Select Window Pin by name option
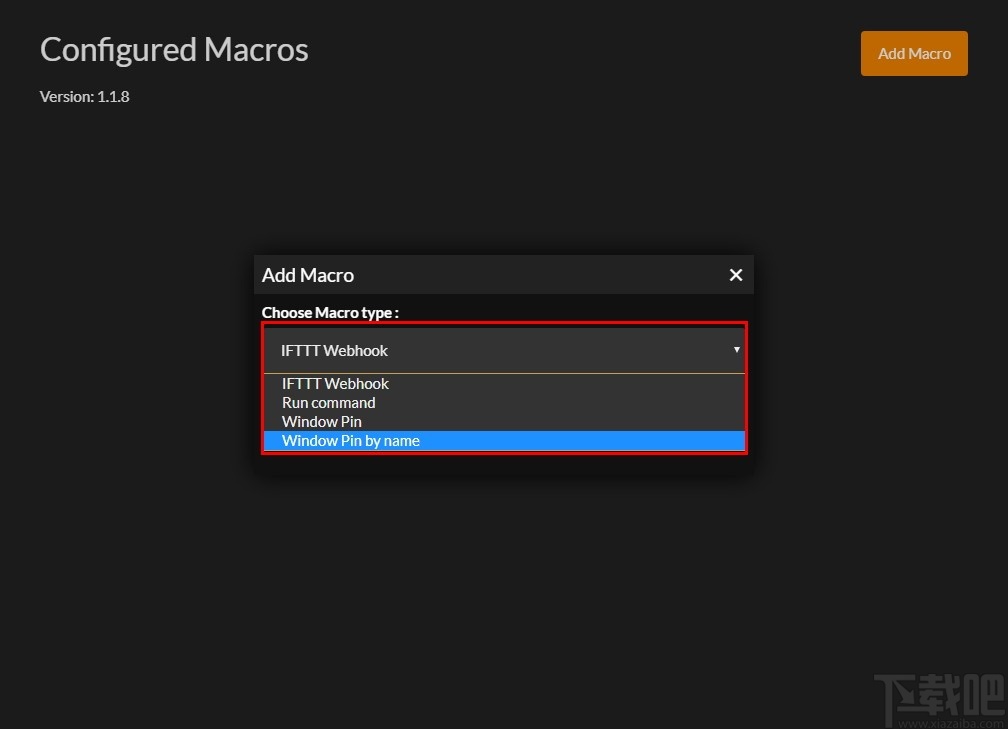 click(351, 441)
